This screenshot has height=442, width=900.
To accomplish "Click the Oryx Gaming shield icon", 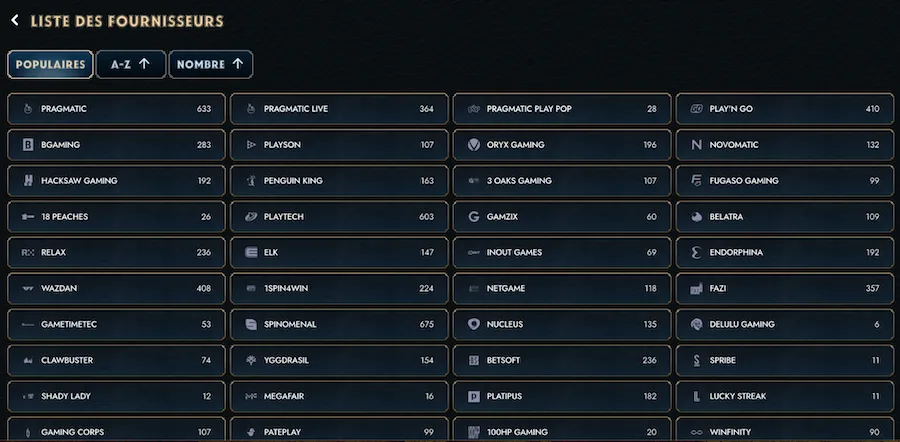I will point(474,145).
